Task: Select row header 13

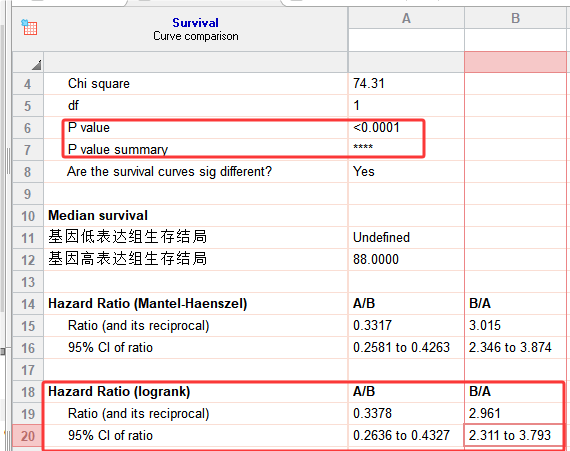Action: (x=28, y=282)
